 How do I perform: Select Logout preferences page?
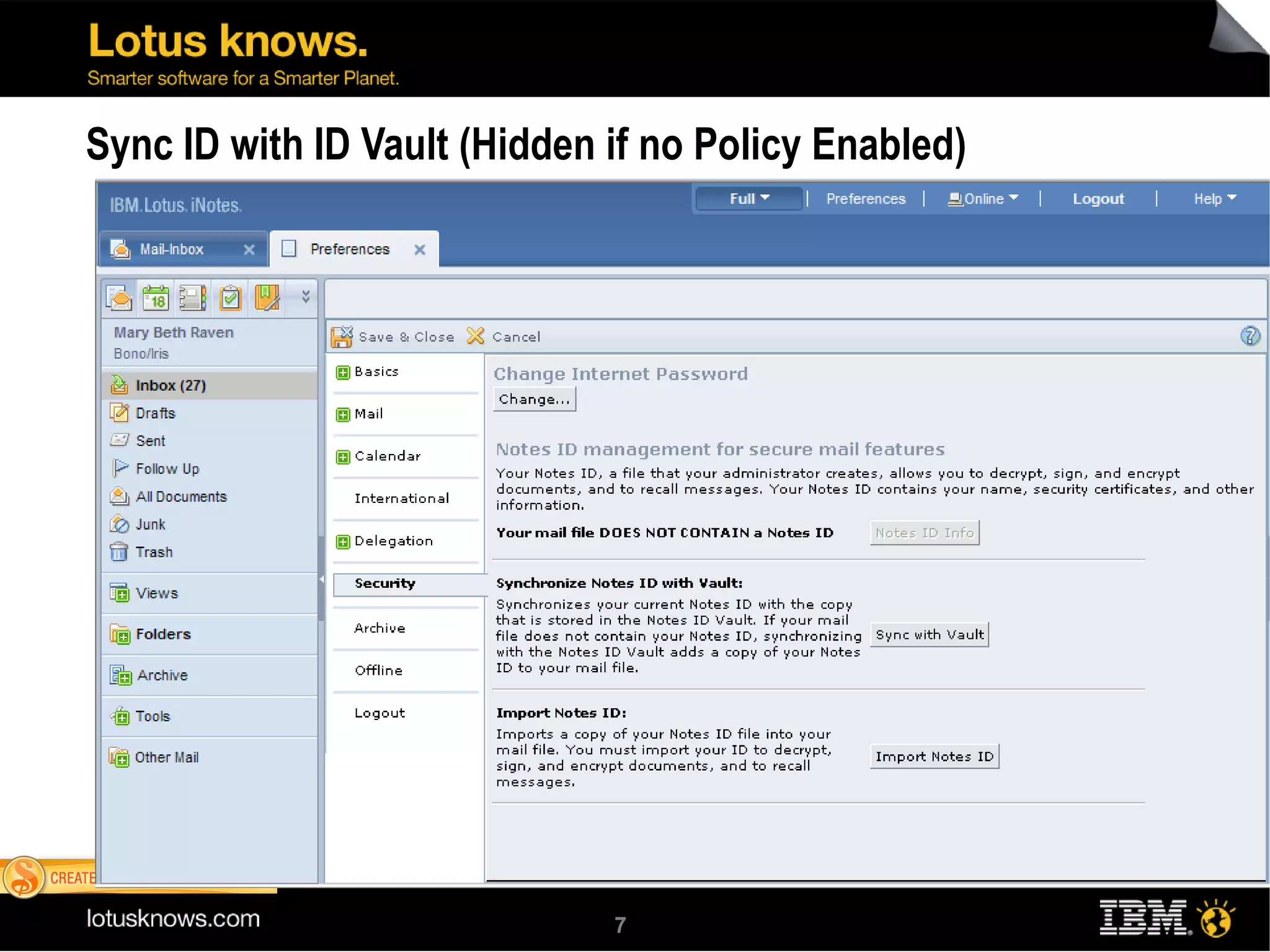pyautogui.click(x=380, y=713)
